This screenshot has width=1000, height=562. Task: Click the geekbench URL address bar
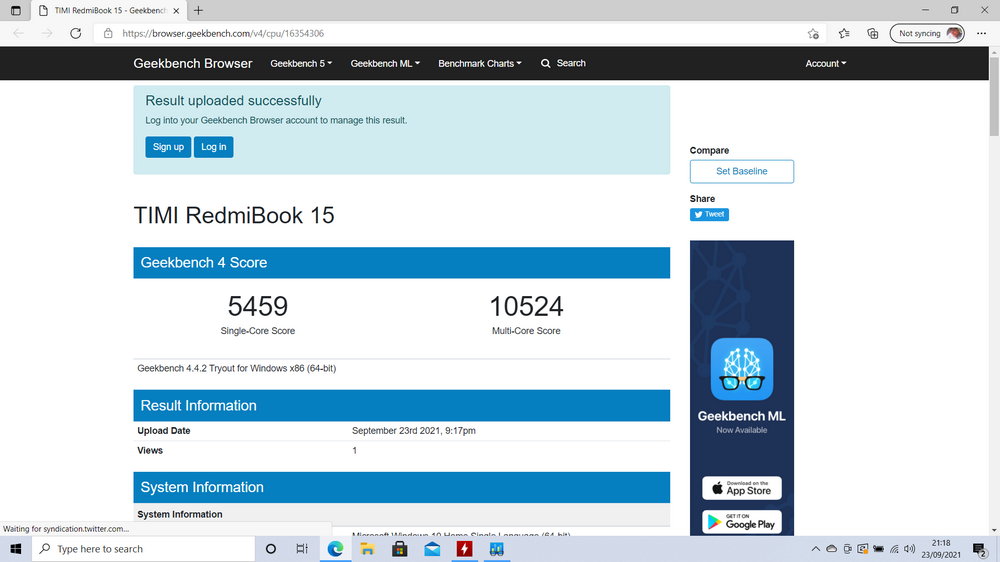pos(459,33)
